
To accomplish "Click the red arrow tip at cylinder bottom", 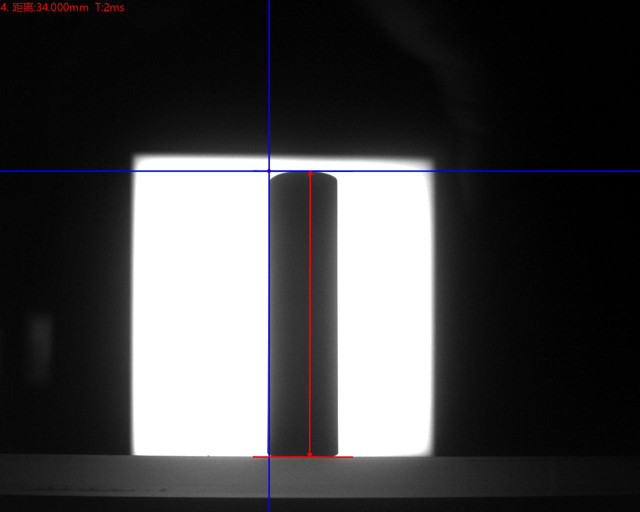I will (310, 454).
